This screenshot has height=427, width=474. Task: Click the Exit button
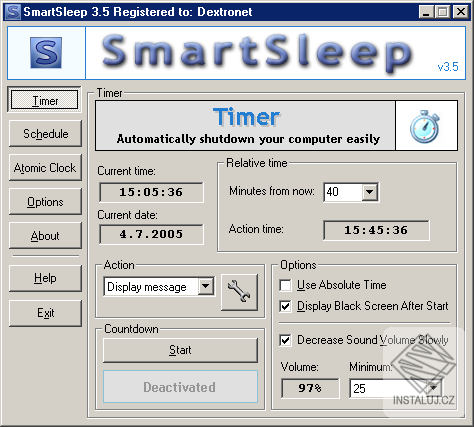[45, 313]
